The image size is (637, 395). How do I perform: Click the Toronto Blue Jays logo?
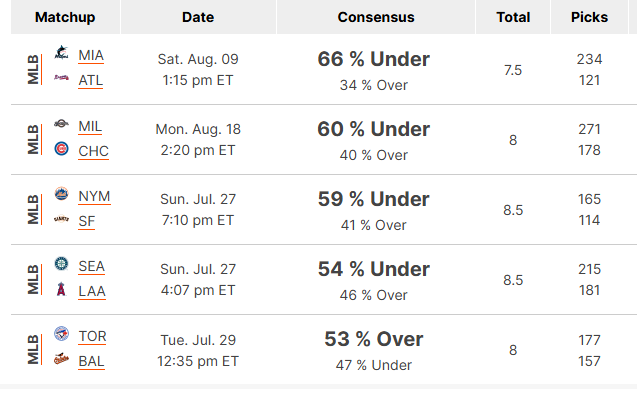(61, 334)
